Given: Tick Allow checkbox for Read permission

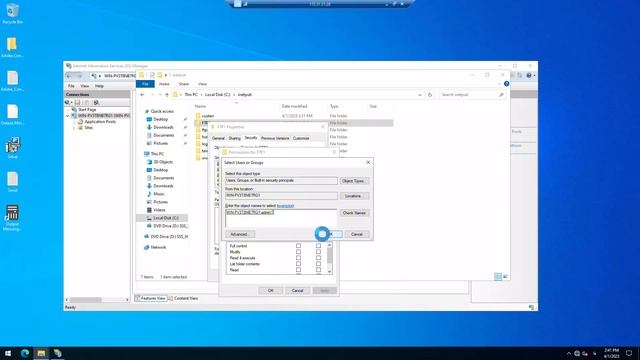Looking at the screenshot, I should pos(298,270).
